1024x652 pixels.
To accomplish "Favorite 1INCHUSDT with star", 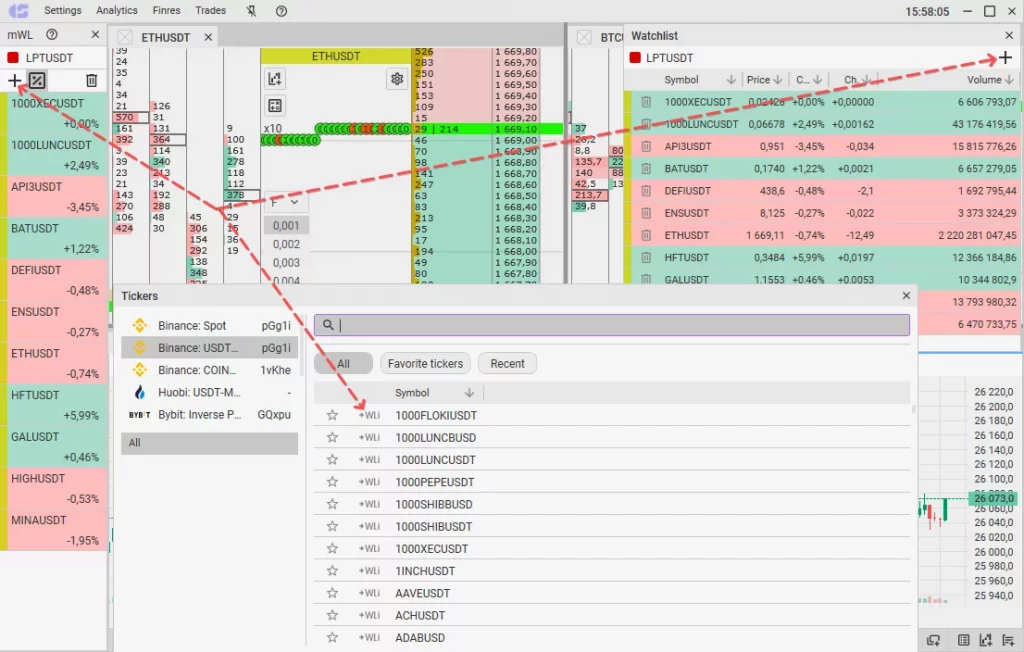I will click(x=332, y=570).
